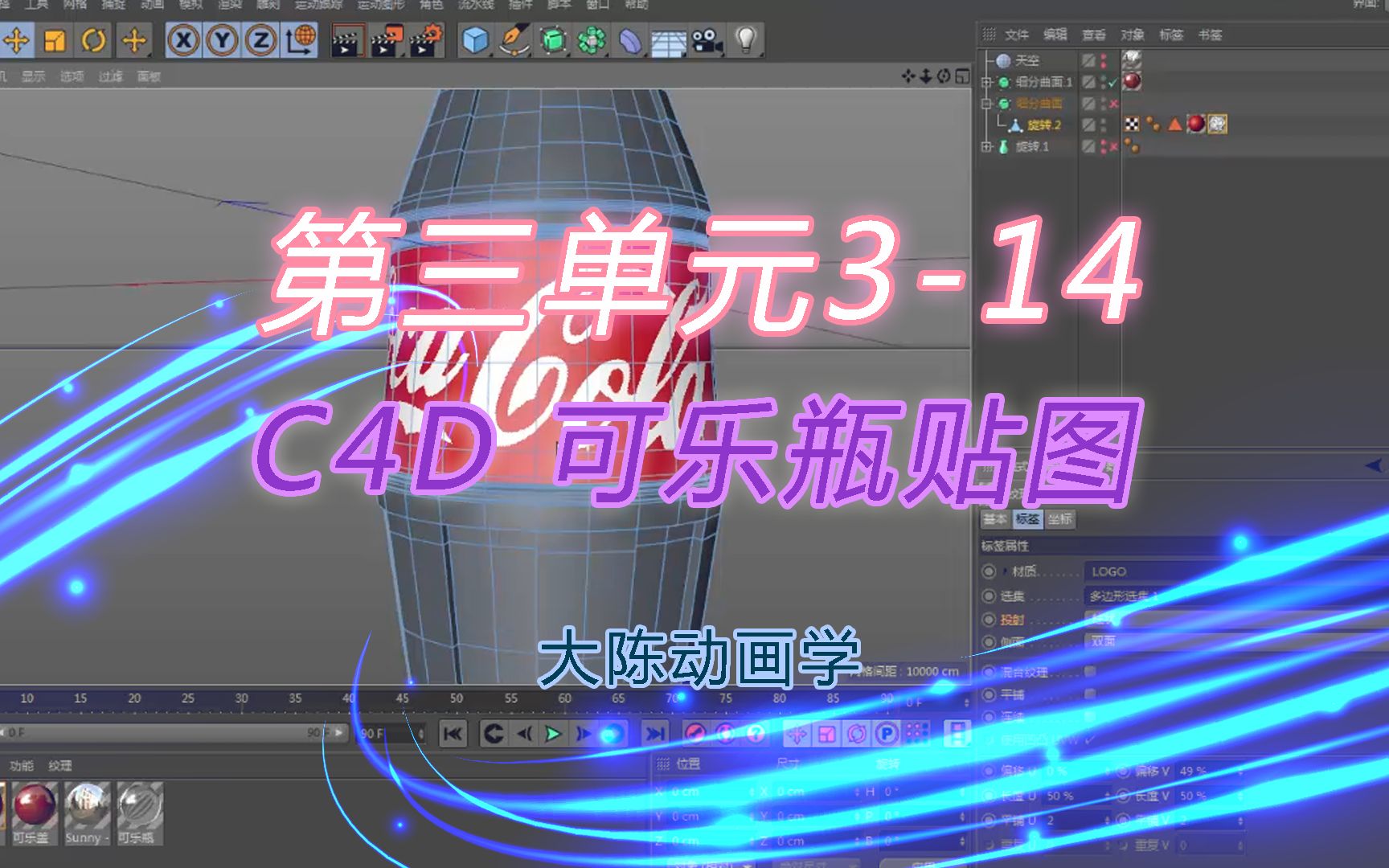Toggle visibility dots for 天空

point(1104,60)
